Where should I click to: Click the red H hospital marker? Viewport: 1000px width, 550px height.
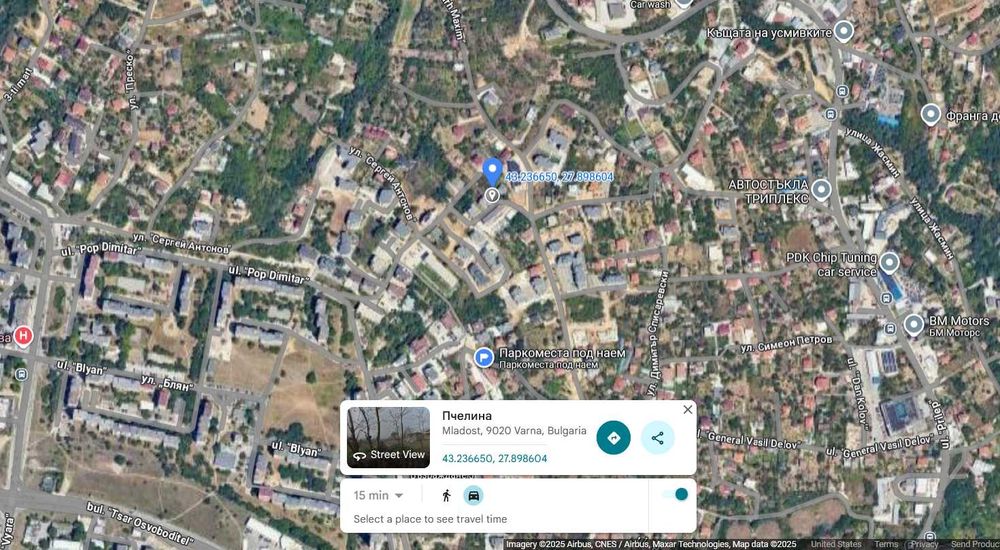click(x=24, y=336)
